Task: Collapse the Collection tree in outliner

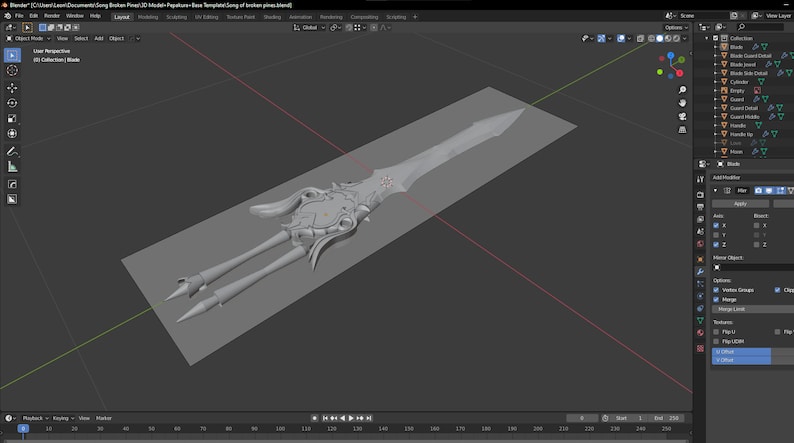Action: [x=707, y=38]
